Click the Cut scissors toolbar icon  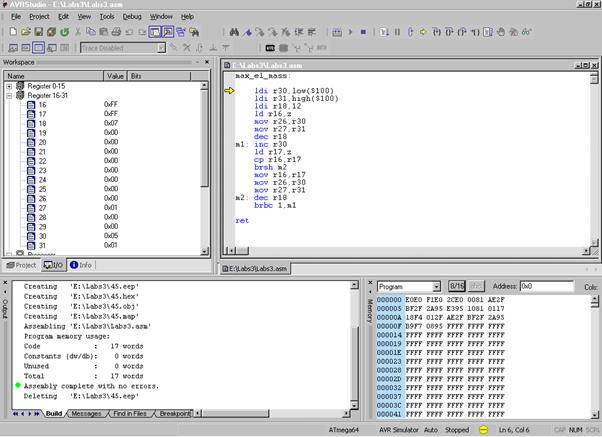(x=76, y=32)
